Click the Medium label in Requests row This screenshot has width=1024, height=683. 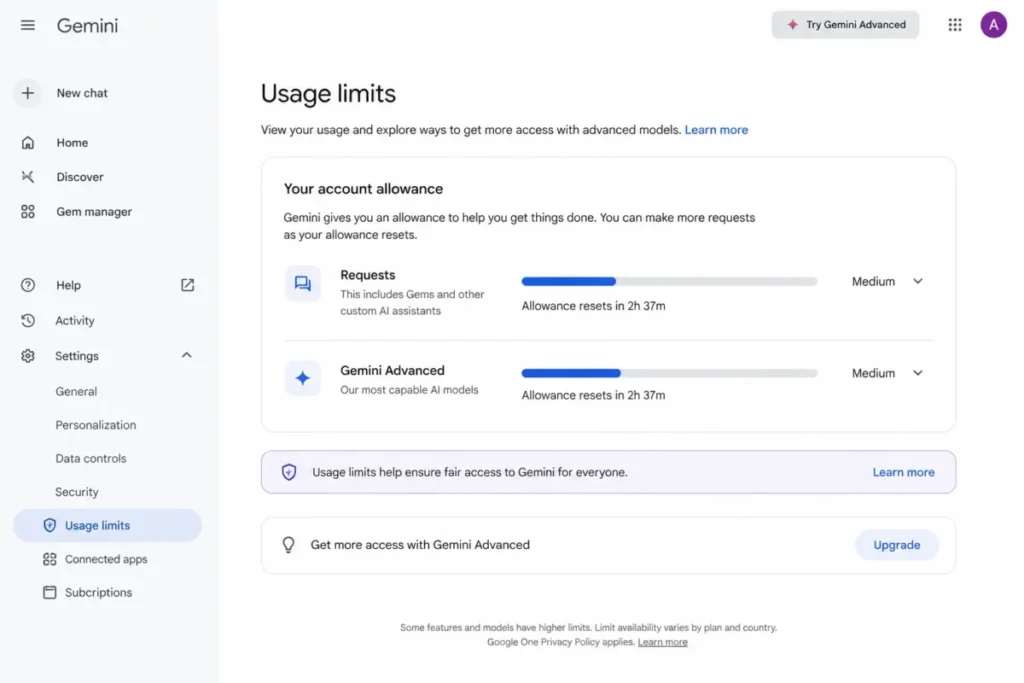click(x=873, y=281)
